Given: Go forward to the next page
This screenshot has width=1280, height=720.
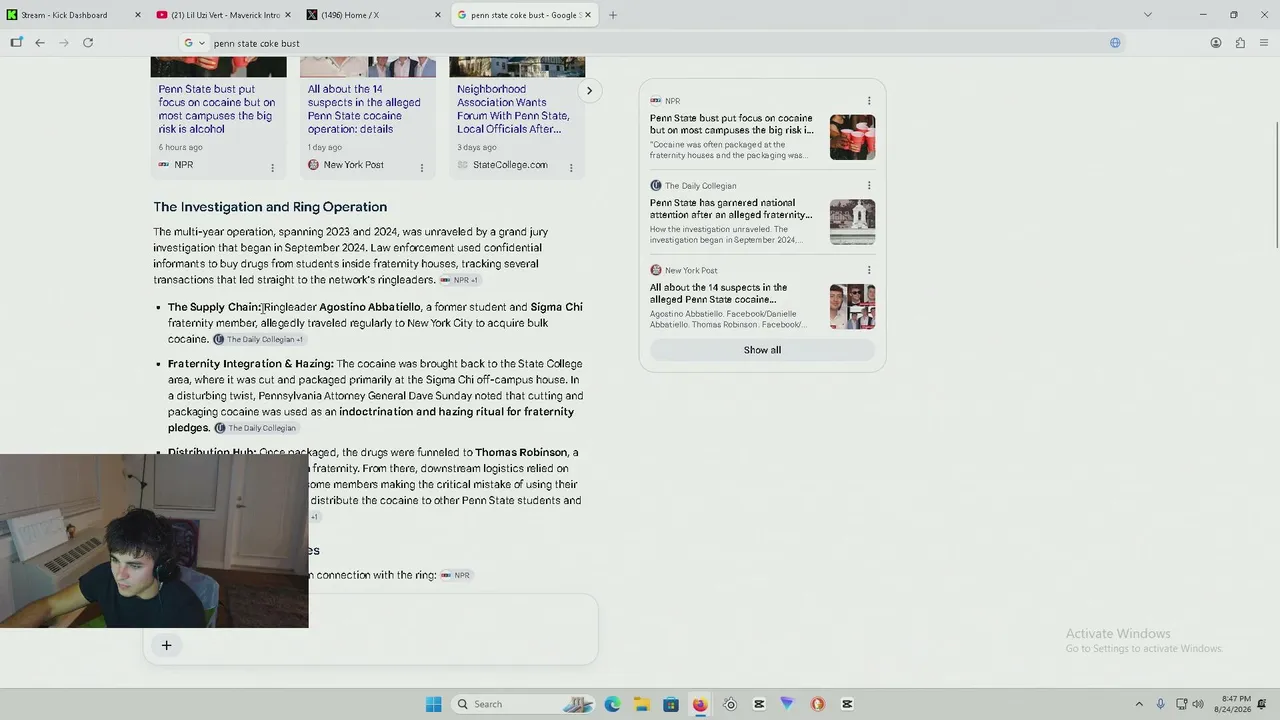Looking at the screenshot, I should [64, 43].
